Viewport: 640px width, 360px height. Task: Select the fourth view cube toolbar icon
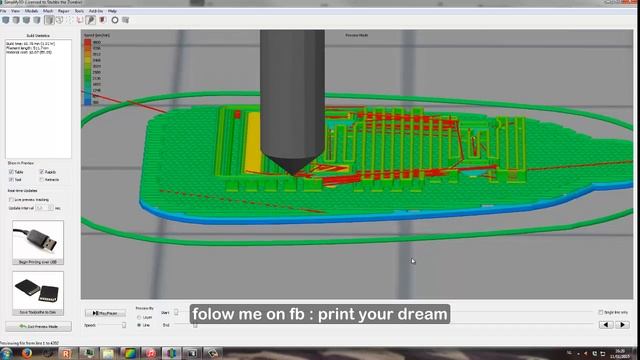[37, 20]
